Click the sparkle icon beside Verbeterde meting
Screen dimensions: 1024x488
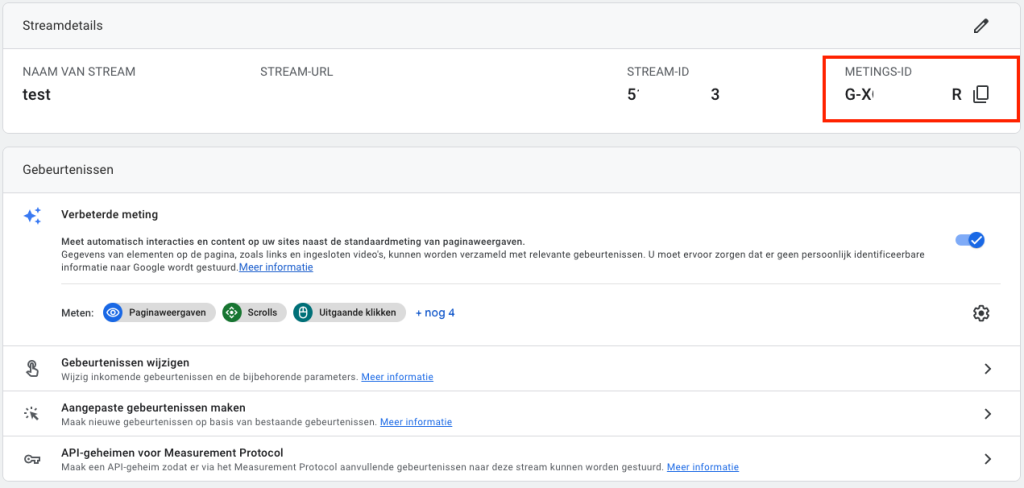pyautogui.click(x=33, y=216)
